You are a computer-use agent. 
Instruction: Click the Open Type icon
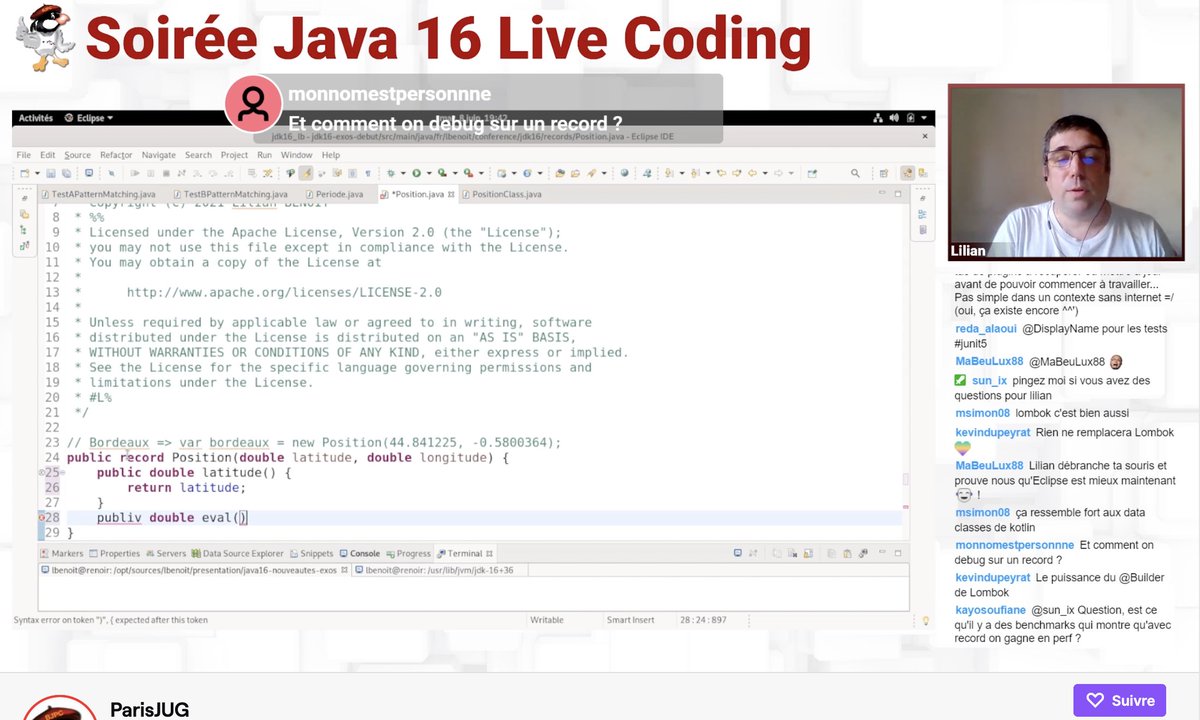tap(561, 173)
